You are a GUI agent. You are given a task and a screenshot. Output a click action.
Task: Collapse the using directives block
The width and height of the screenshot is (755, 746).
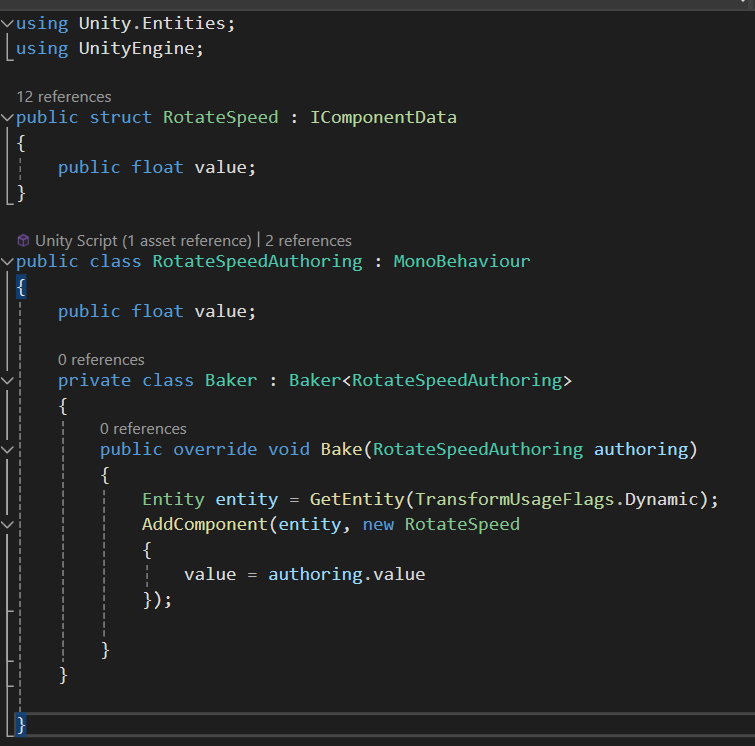click(x=7, y=23)
